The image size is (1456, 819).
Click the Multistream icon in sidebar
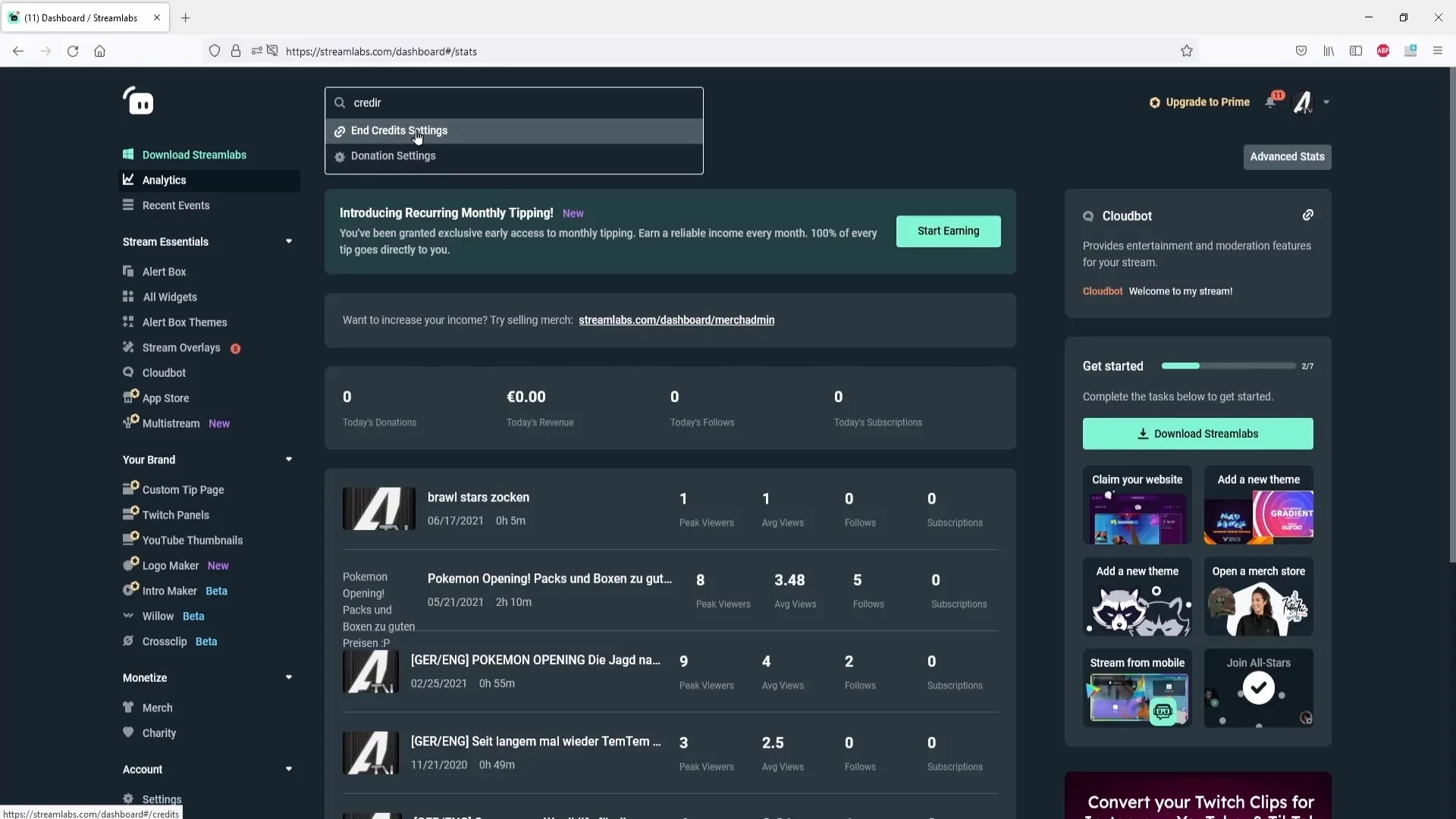130,422
